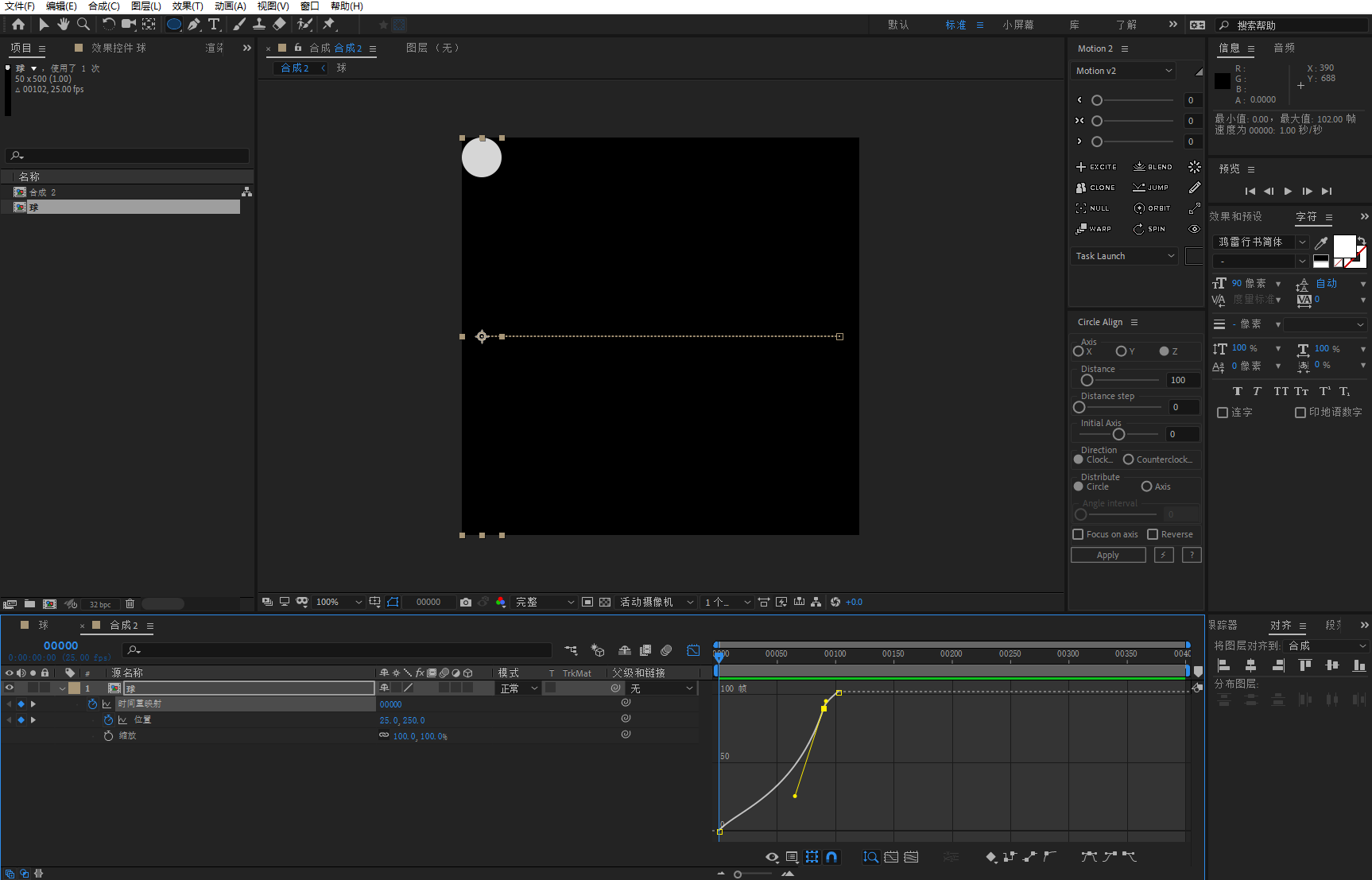Click the Motion v2 CLONE tool
This screenshot has width=1372, height=880.
coord(1095,188)
